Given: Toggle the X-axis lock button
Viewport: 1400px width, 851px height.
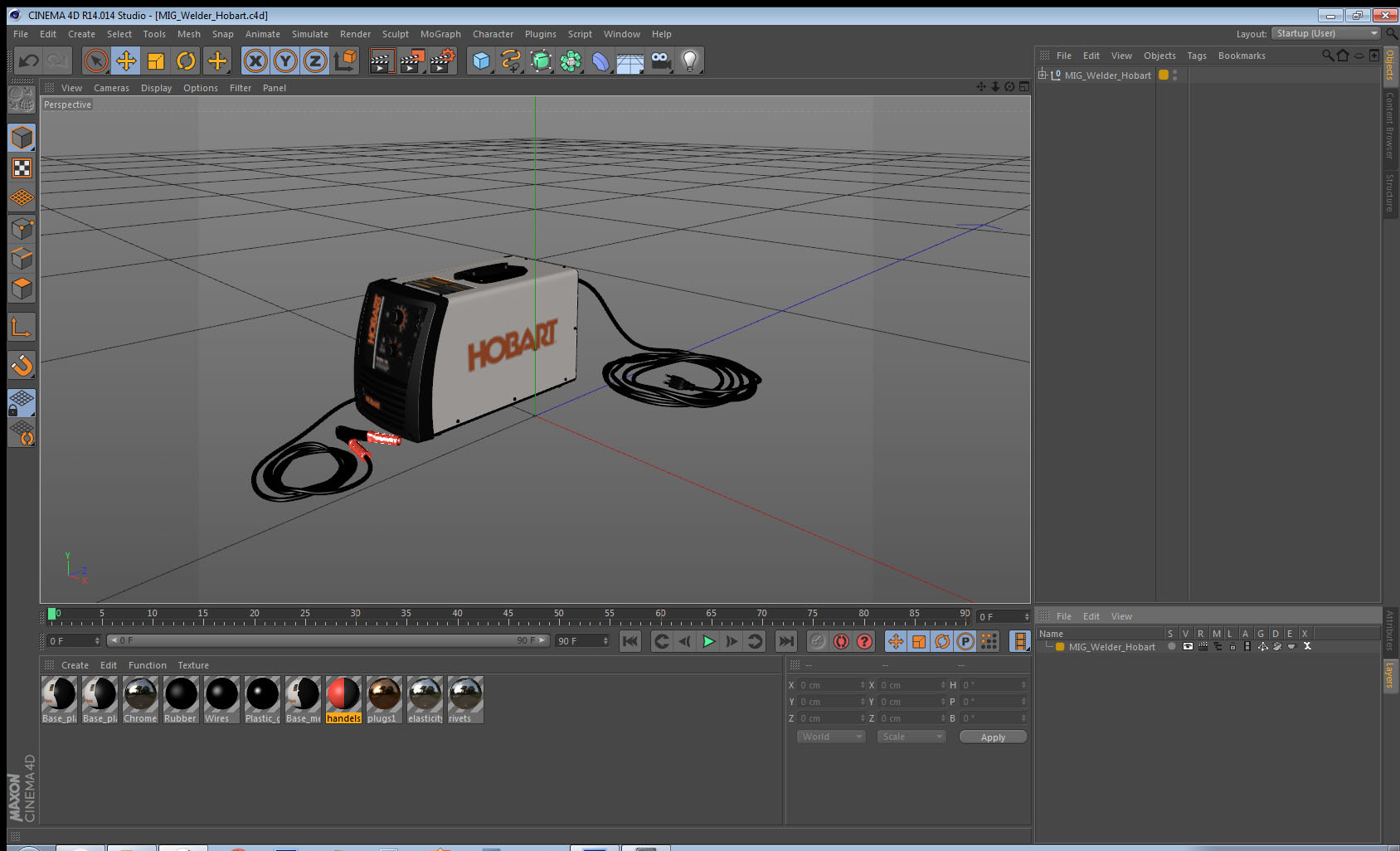Looking at the screenshot, I should tap(255, 61).
